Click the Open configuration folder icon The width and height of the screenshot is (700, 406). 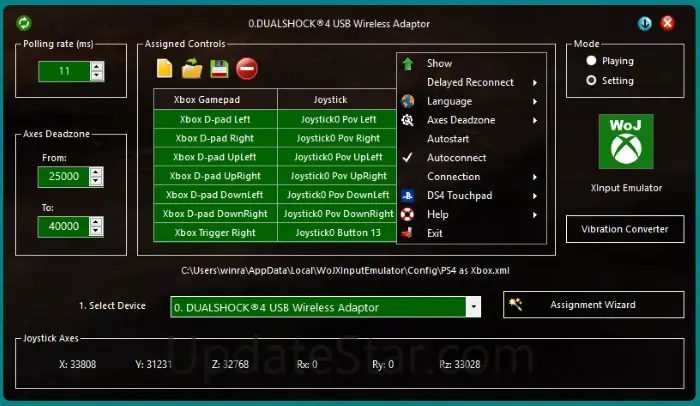[192, 68]
